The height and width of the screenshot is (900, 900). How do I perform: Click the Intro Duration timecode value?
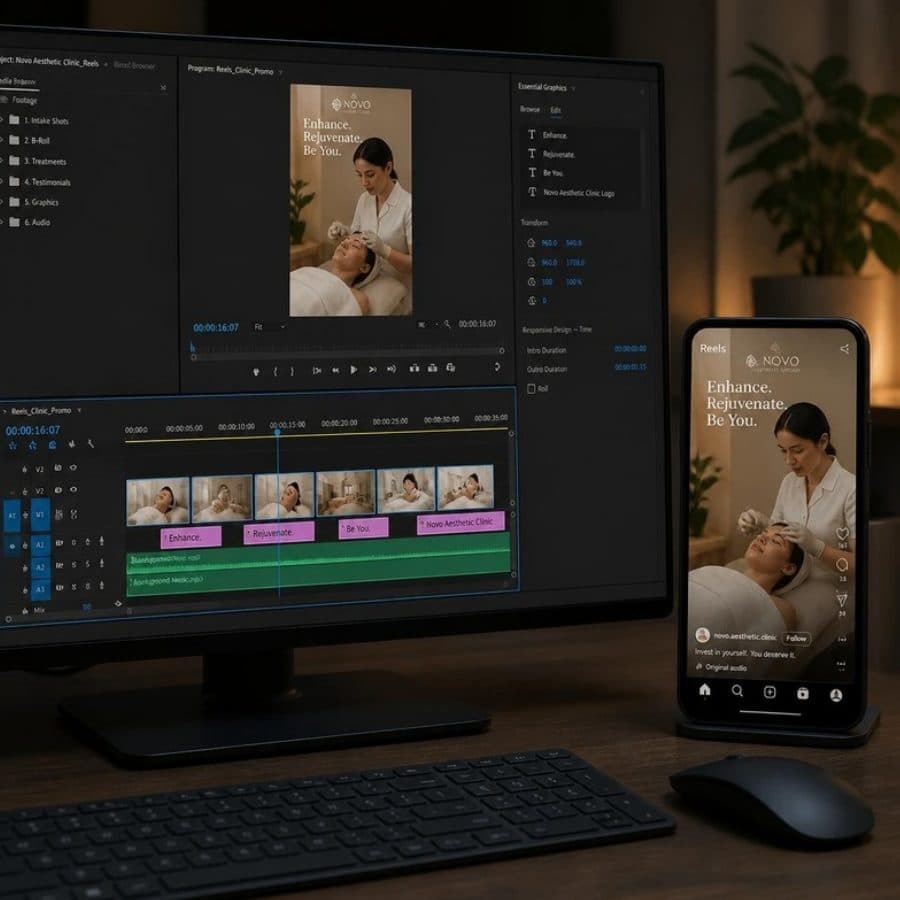tap(630, 349)
